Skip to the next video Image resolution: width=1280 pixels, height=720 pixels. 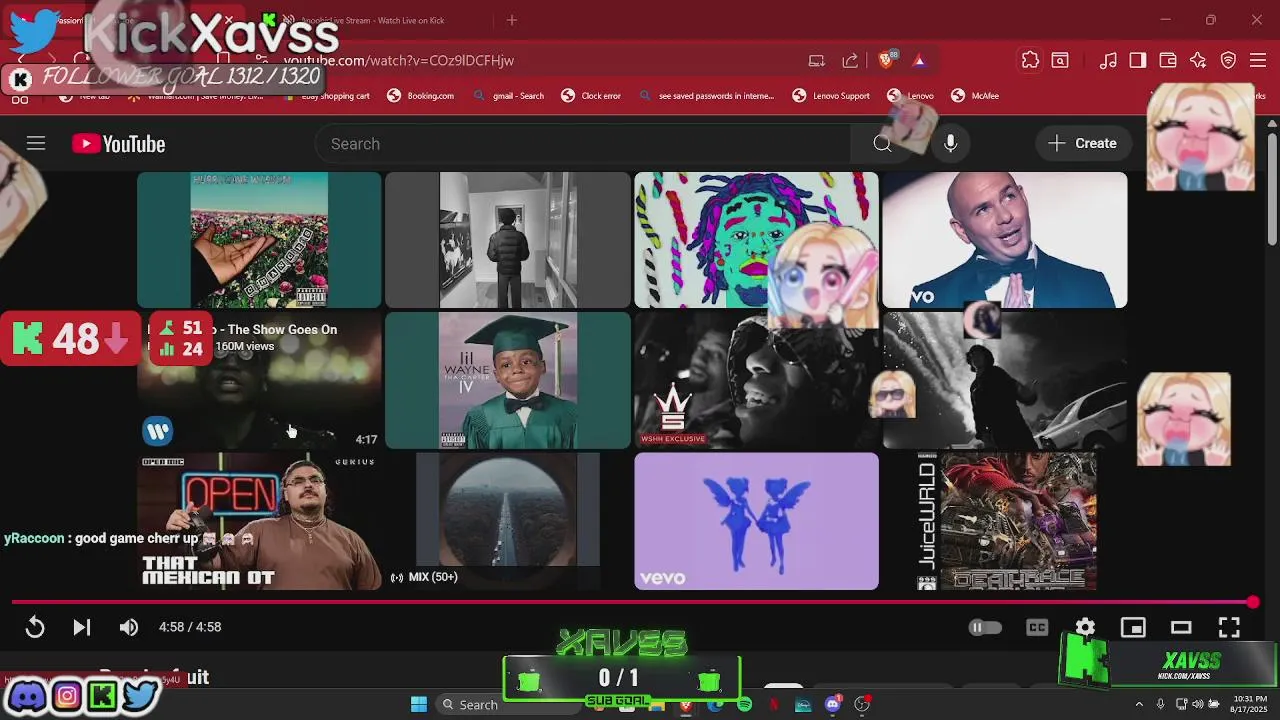tap(82, 627)
